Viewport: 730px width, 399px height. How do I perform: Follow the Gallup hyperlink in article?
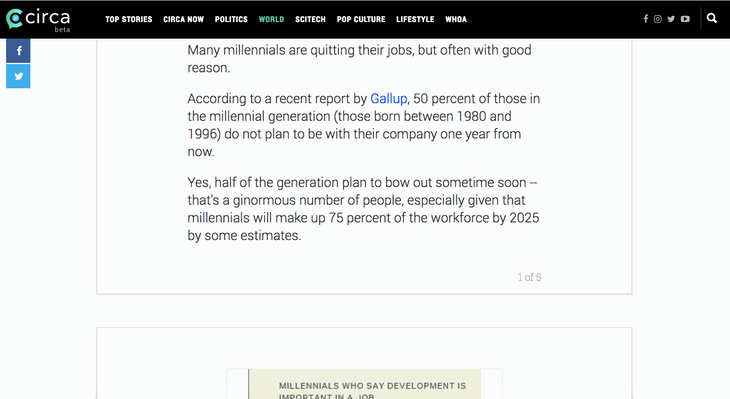tap(388, 99)
